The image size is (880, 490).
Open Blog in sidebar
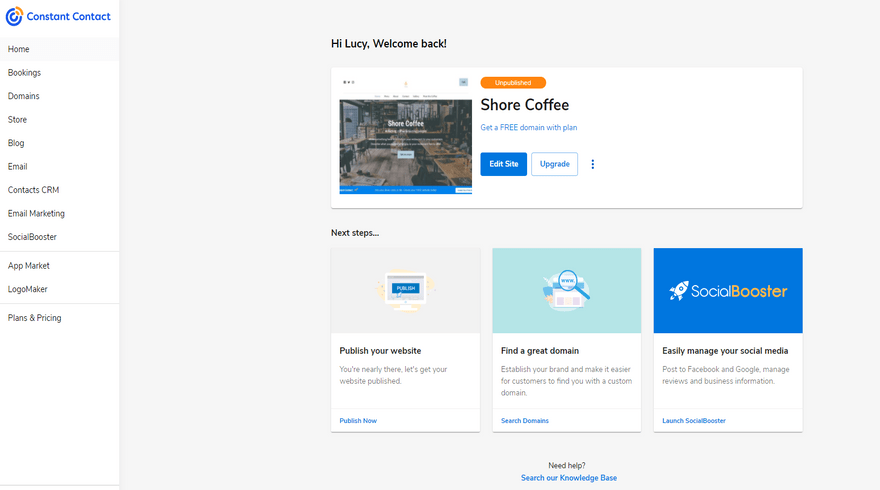pyautogui.click(x=59, y=143)
